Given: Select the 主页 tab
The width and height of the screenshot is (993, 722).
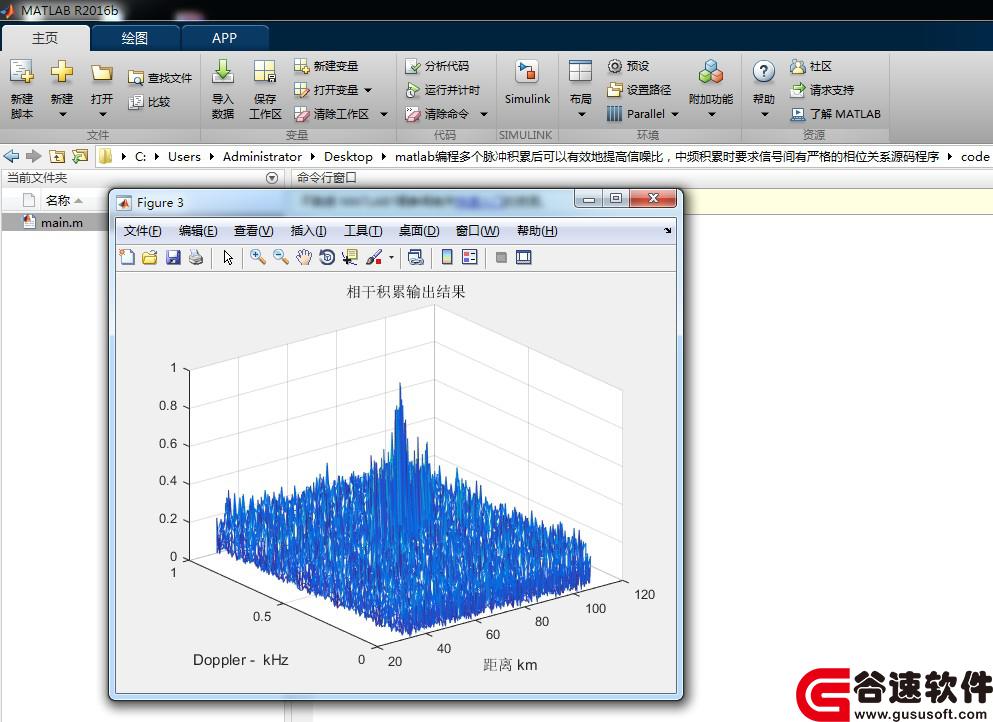Looking at the screenshot, I should (x=45, y=38).
